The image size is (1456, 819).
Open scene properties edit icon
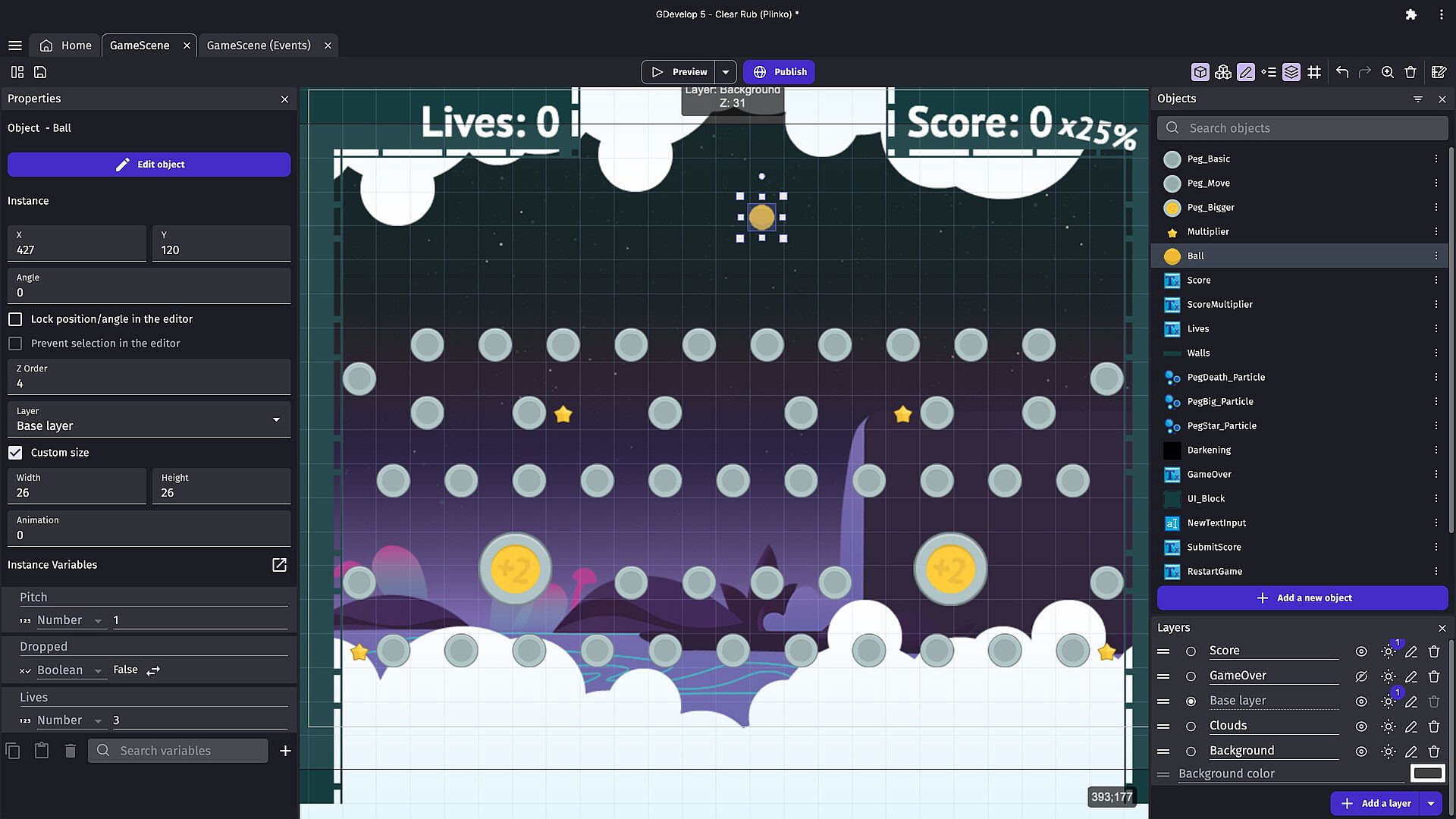click(1439, 72)
